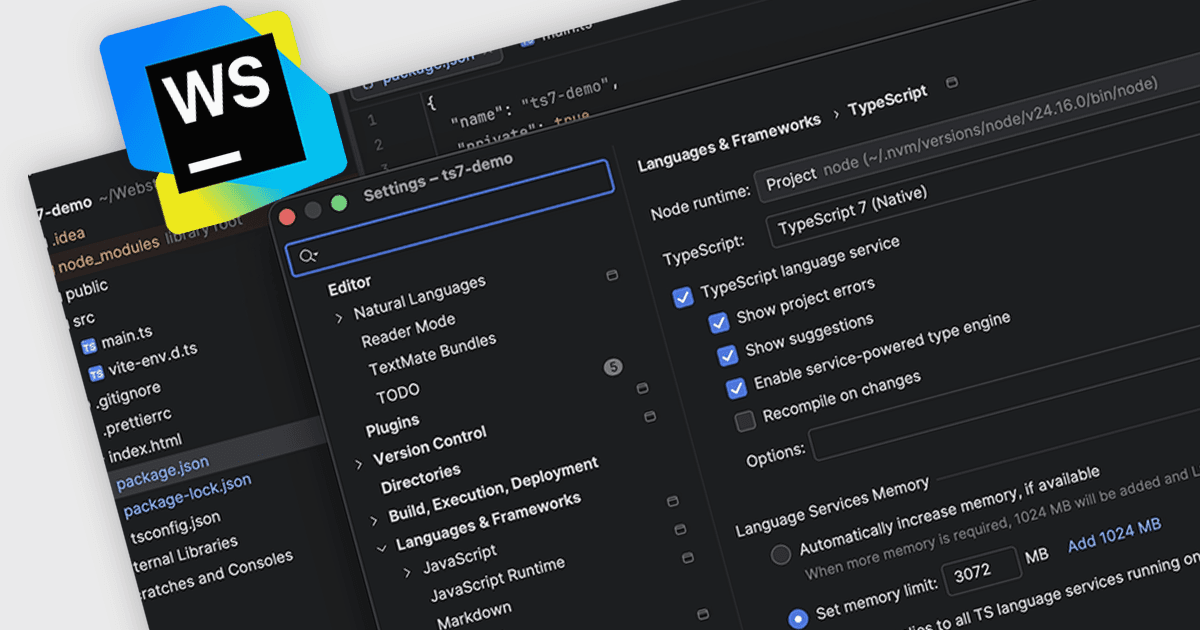Viewport: 1200px width, 630px height.
Task: Click project-level icon on Directories row
Action: tap(649, 416)
